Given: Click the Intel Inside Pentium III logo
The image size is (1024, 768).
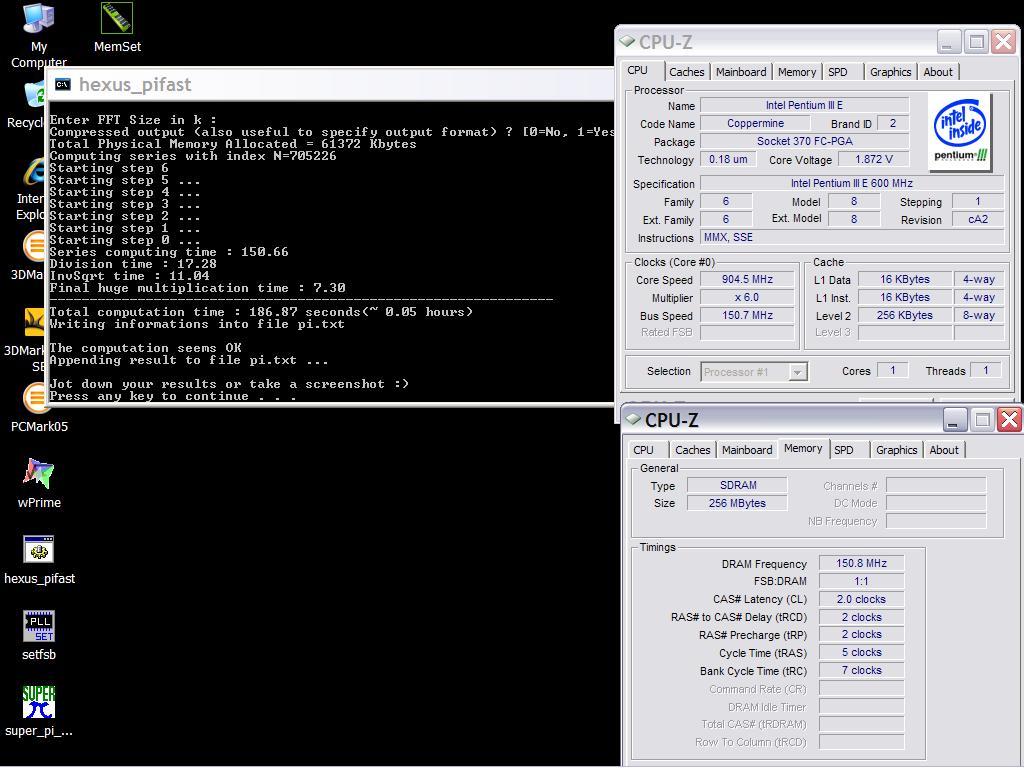Looking at the screenshot, I should point(960,132).
